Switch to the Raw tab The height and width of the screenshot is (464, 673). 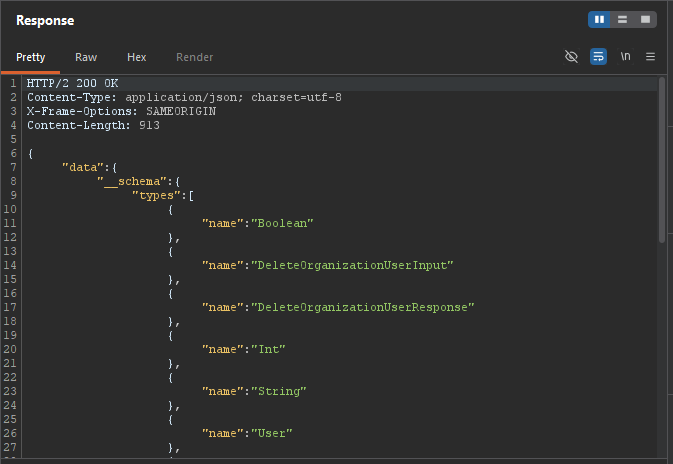pyautogui.click(x=86, y=58)
